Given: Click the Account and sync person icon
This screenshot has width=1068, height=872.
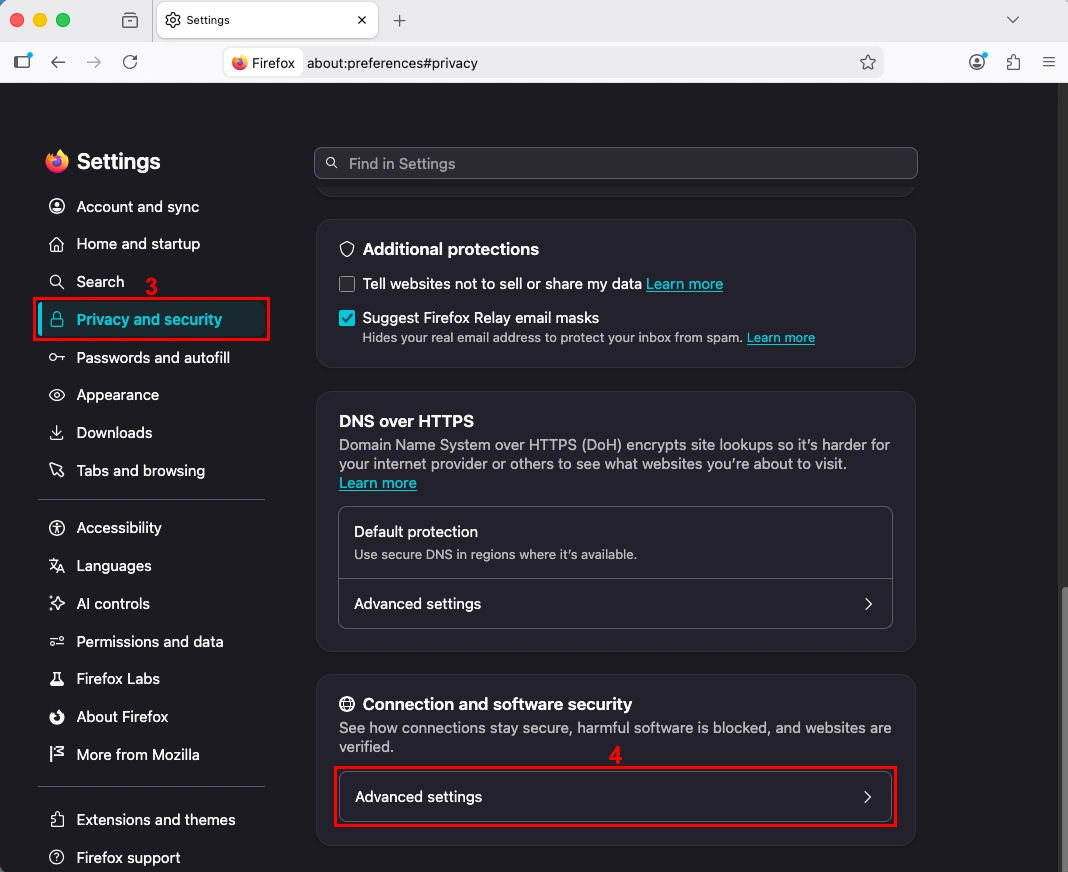Looking at the screenshot, I should coord(57,206).
